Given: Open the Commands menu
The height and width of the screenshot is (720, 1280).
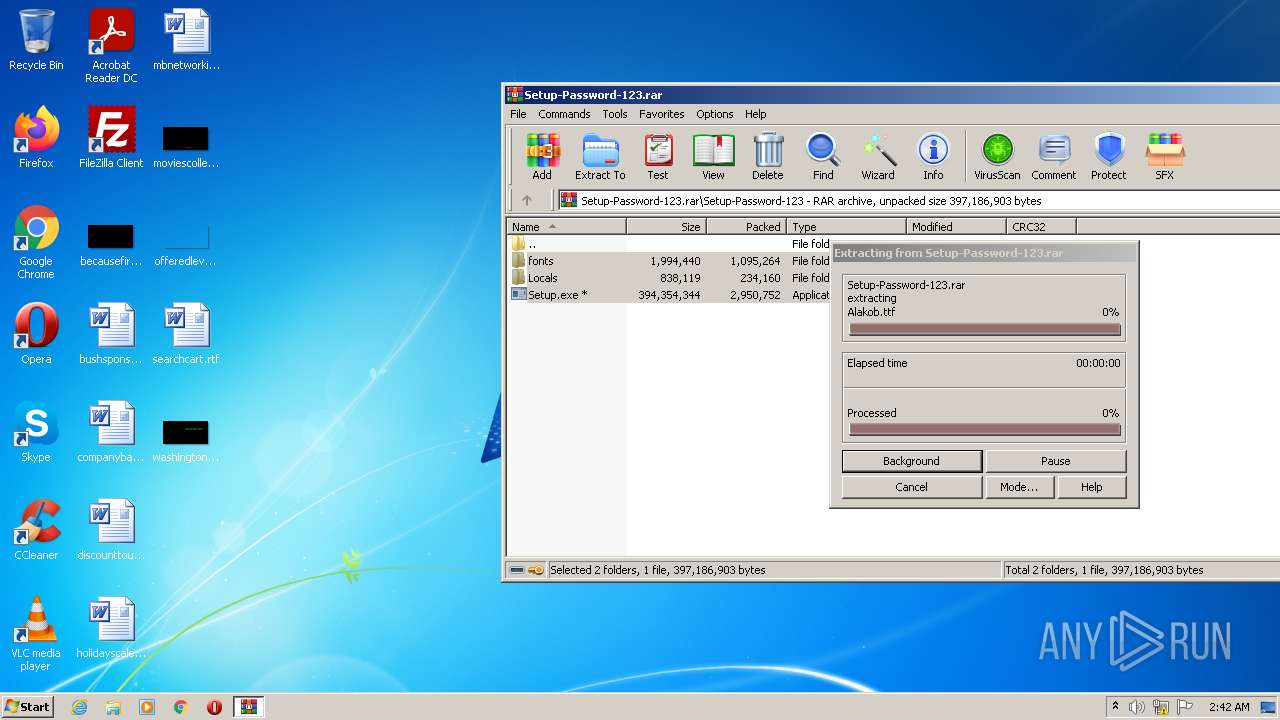Looking at the screenshot, I should tap(564, 114).
